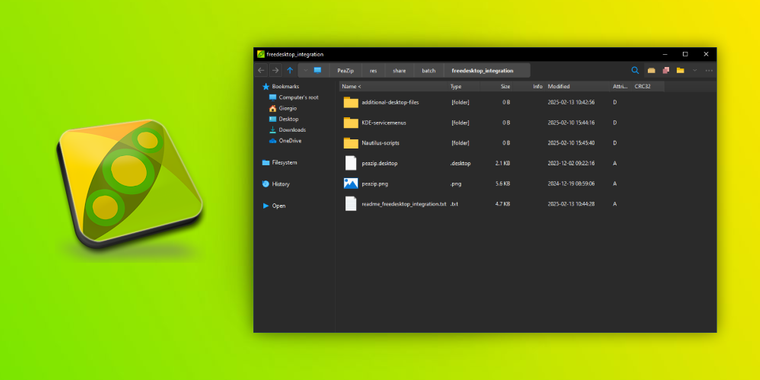
Task: Open the three-dot more options menu
Action: (x=709, y=70)
